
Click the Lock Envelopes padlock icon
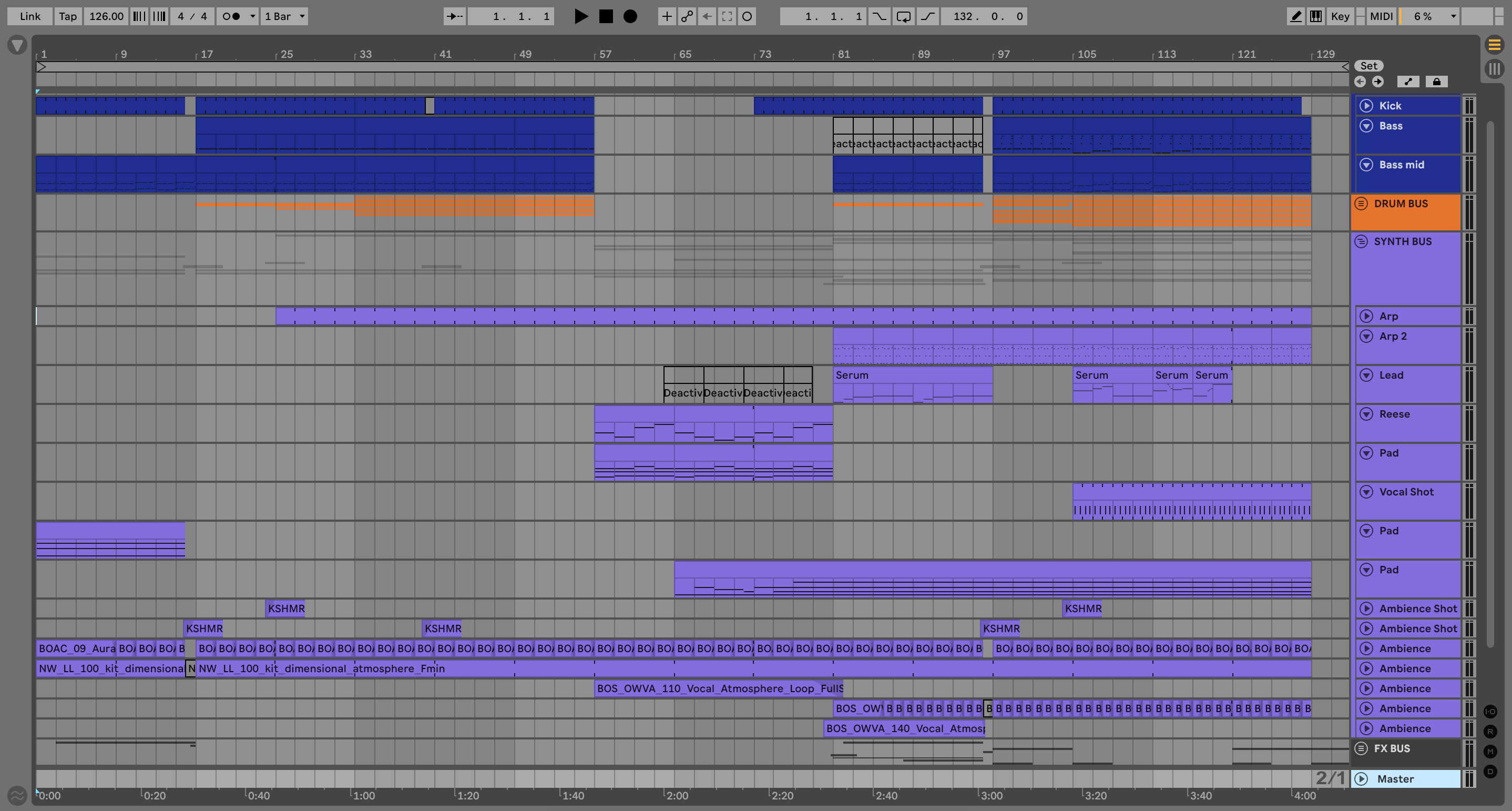coord(1436,82)
